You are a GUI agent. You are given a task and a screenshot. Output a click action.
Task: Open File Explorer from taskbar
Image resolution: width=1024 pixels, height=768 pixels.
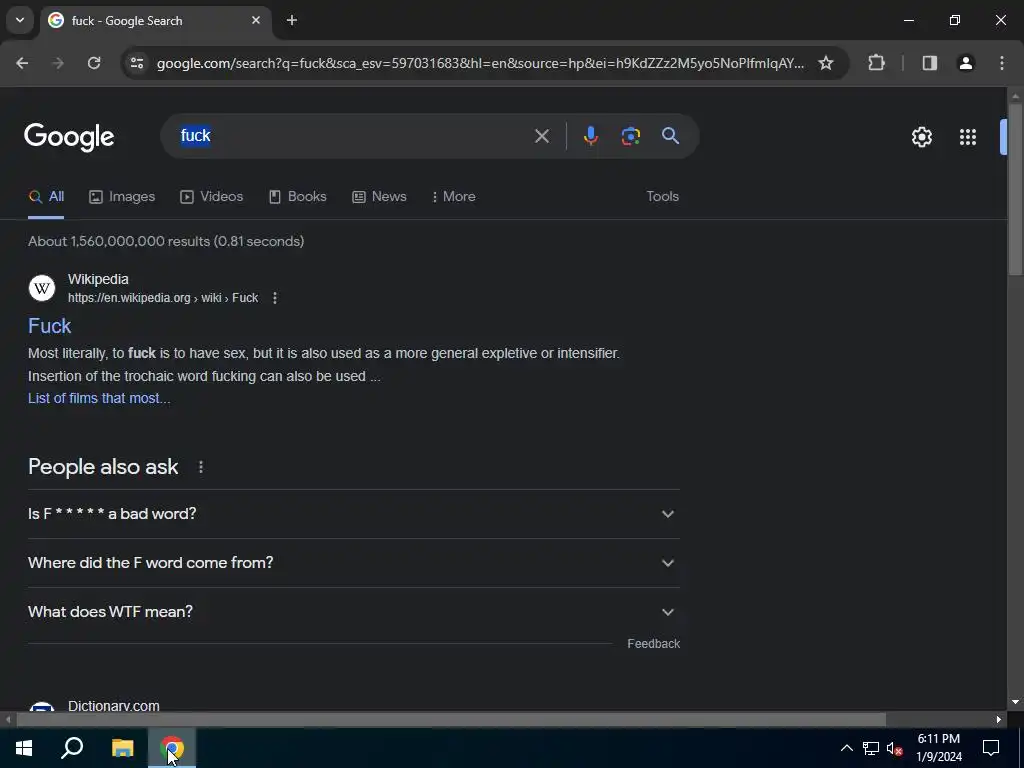(122, 748)
